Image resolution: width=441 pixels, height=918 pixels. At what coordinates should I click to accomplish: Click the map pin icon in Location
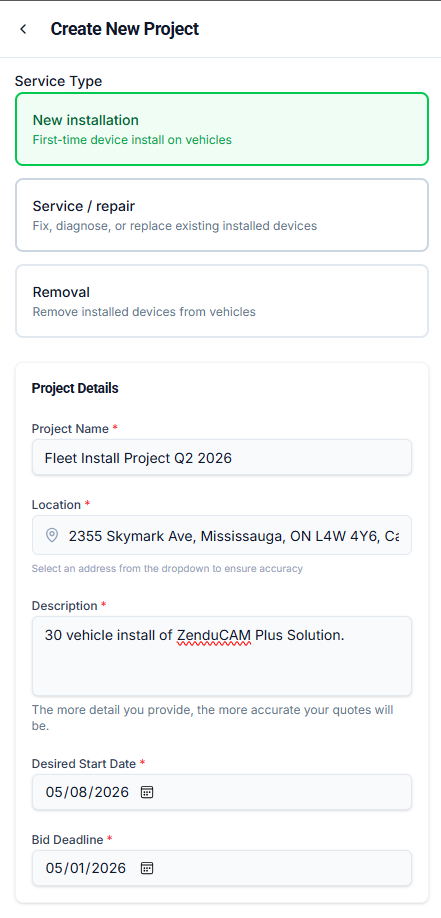tap(52, 535)
